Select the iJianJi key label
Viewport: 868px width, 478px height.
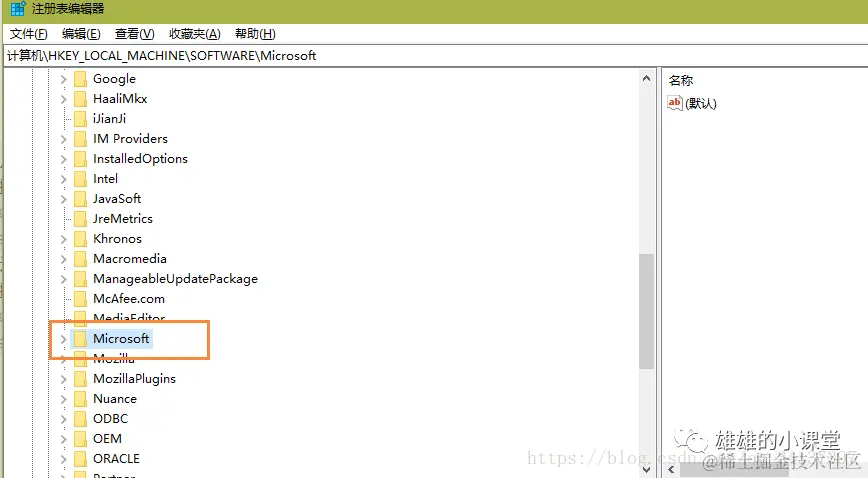click(110, 119)
